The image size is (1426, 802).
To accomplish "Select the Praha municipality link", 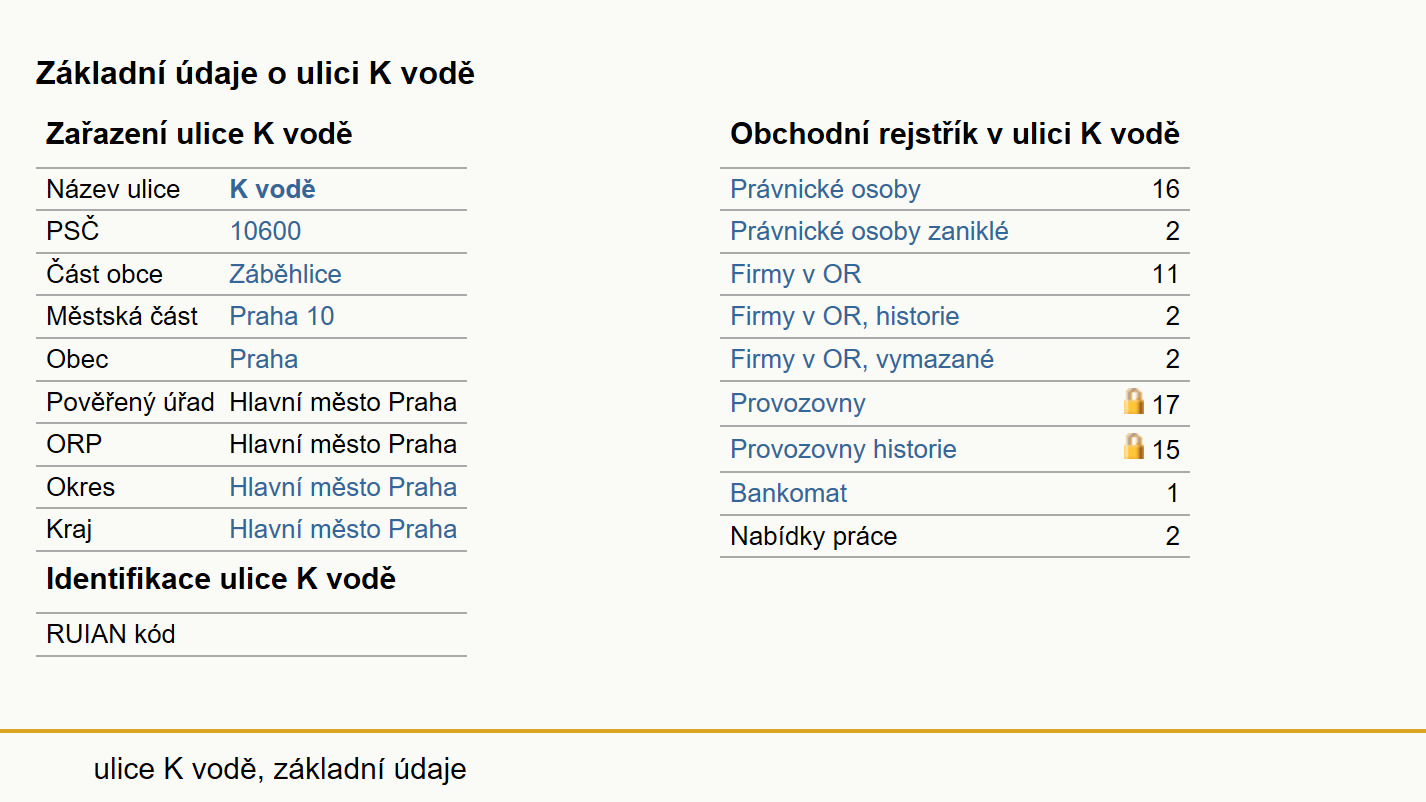I will tap(264, 359).
